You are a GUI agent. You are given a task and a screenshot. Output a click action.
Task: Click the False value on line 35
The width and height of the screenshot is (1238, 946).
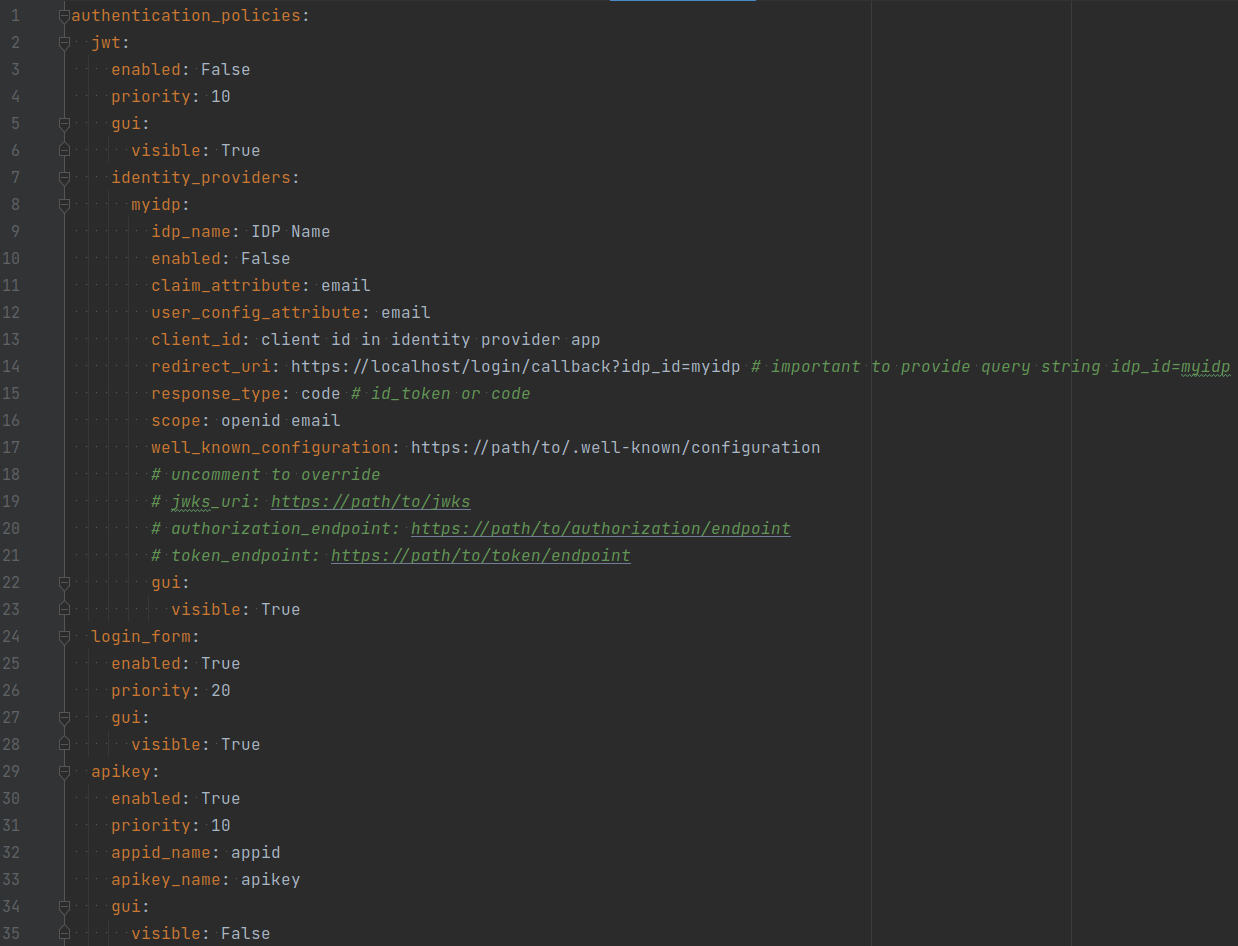(245, 934)
